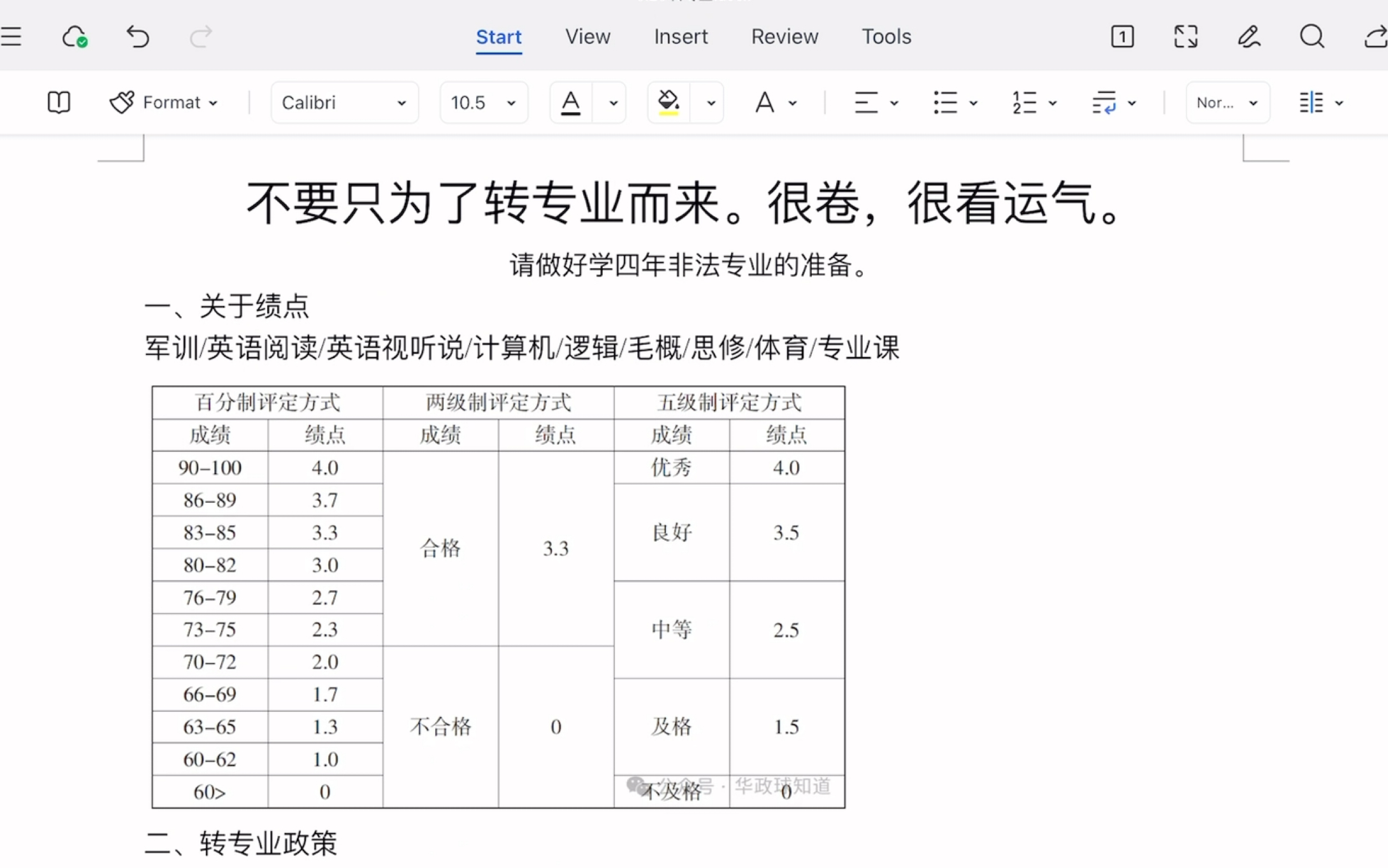Click the 百分制评定方式 header cell

[x=268, y=403]
